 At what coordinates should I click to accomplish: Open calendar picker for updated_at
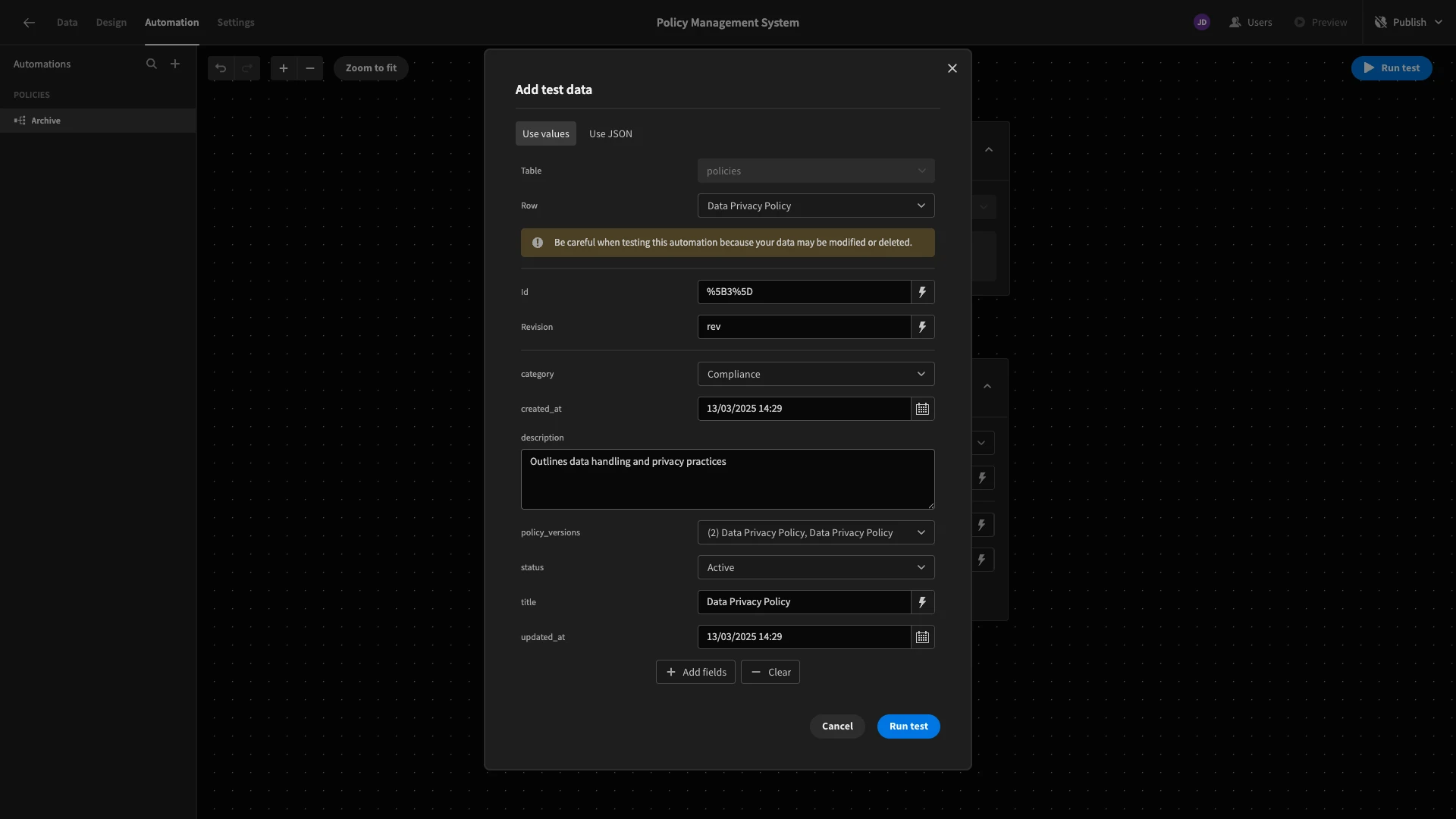[x=922, y=637]
